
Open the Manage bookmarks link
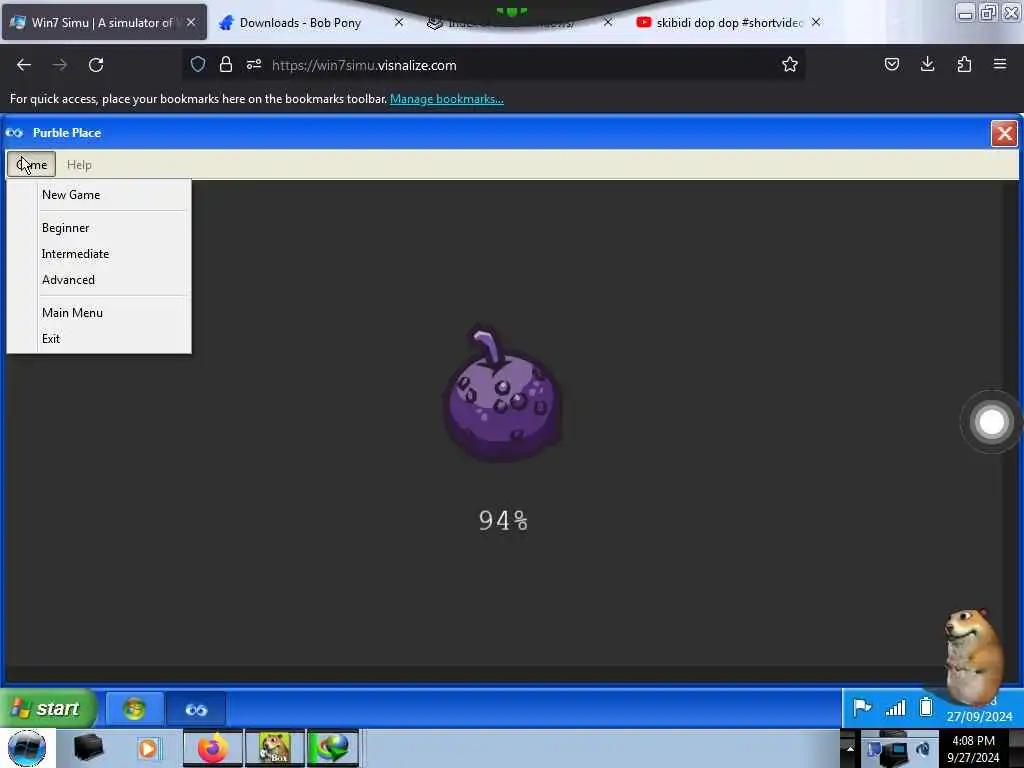click(x=447, y=99)
